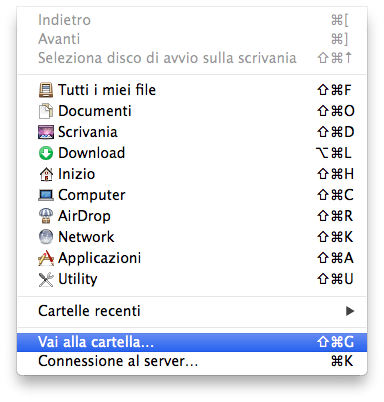Screen dimensions: 384x402
Task: Click the ⇧⌘H shortcut beside Inizio
Action: pyautogui.click(x=335, y=174)
